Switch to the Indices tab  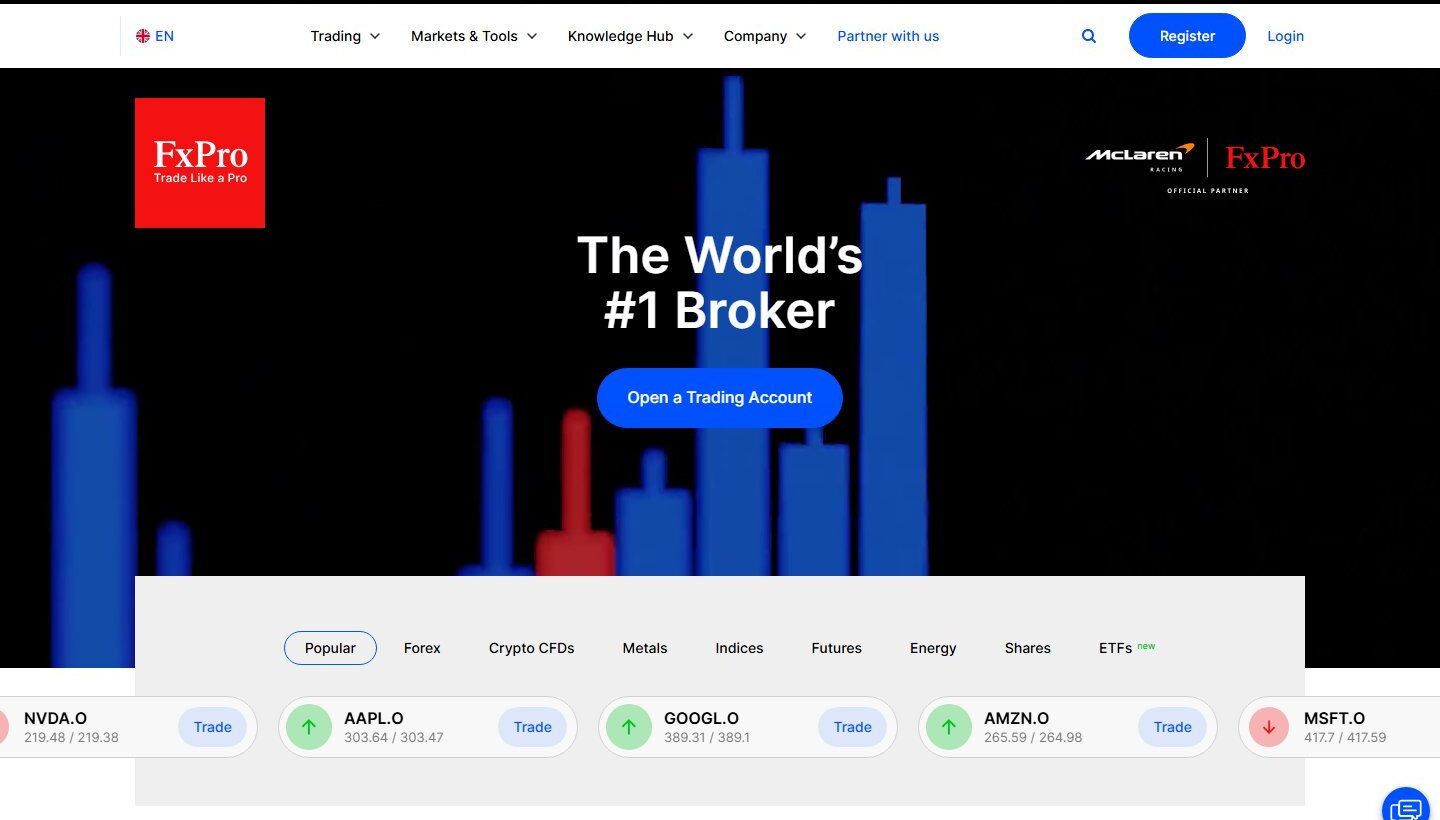tap(739, 648)
